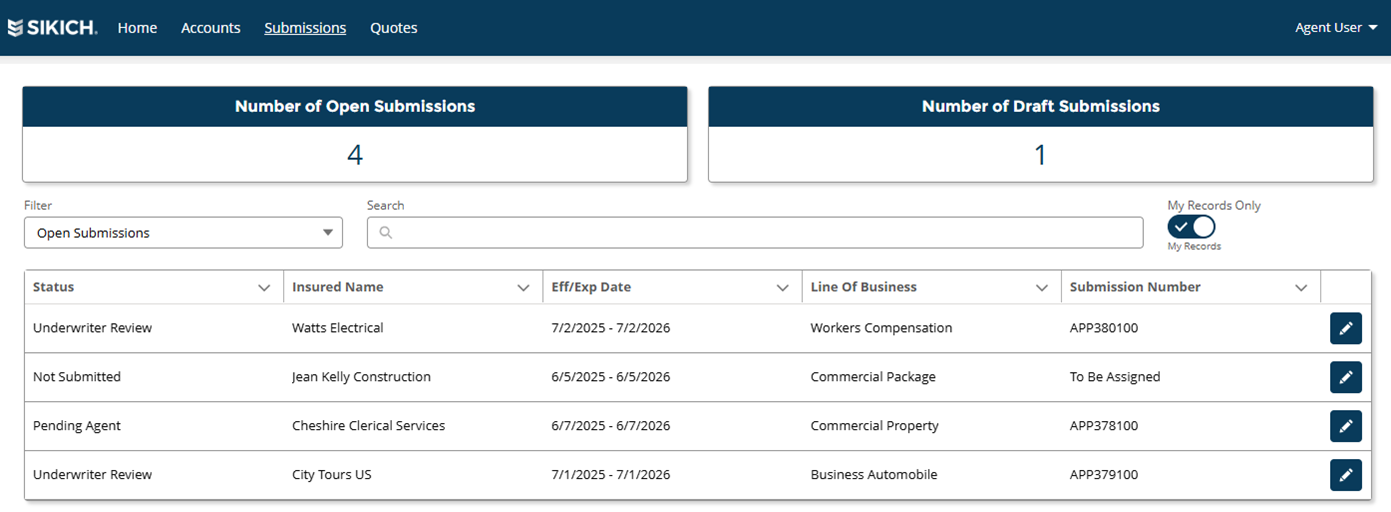Image resolution: width=1391 pixels, height=512 pixels.
Task: Open edit for Cheshire Clerical Services row
Action: [x=1345, y=426]
